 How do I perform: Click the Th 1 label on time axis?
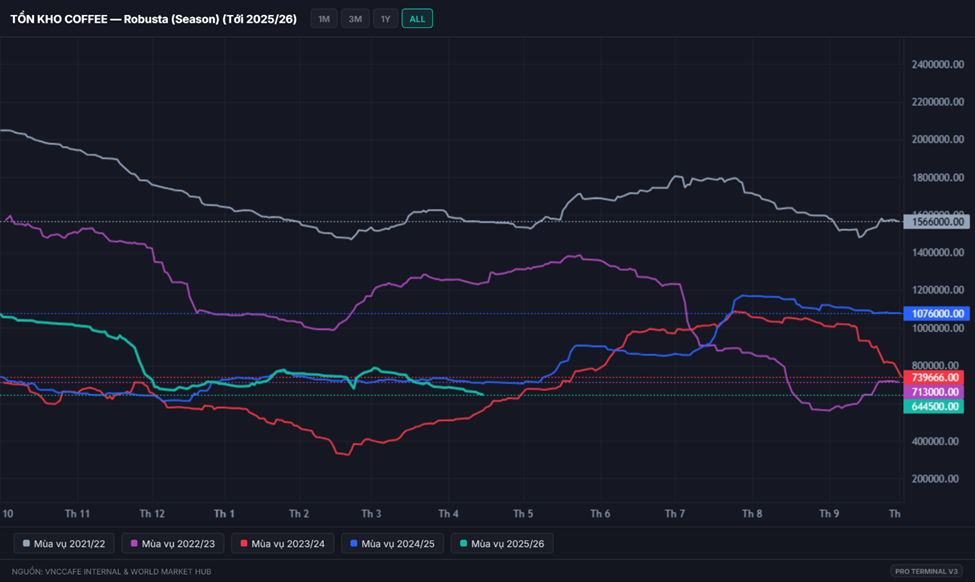[225, 513]
